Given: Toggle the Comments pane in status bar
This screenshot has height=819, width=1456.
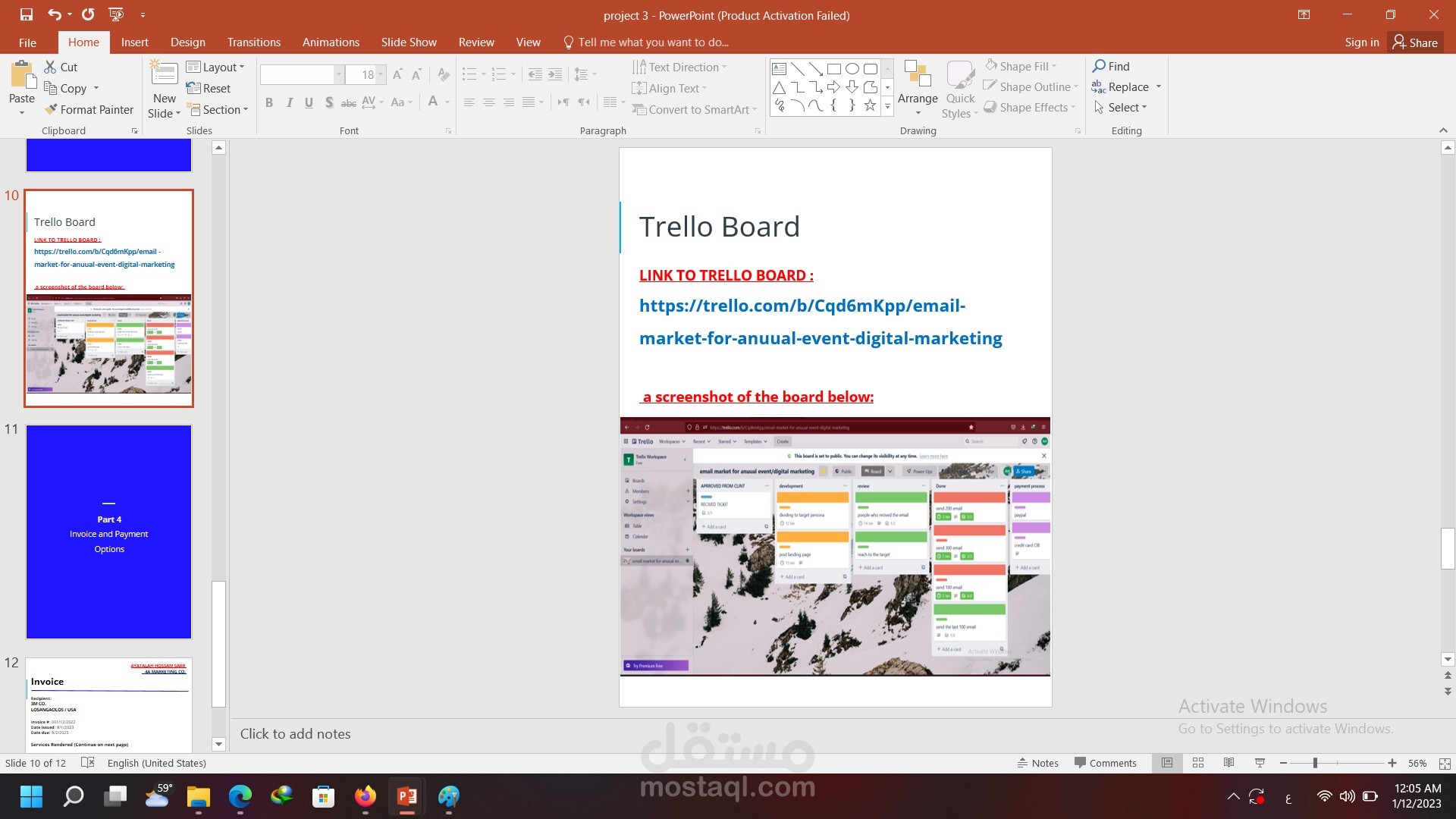Looking at the screenshot, I should (1106, 763).
